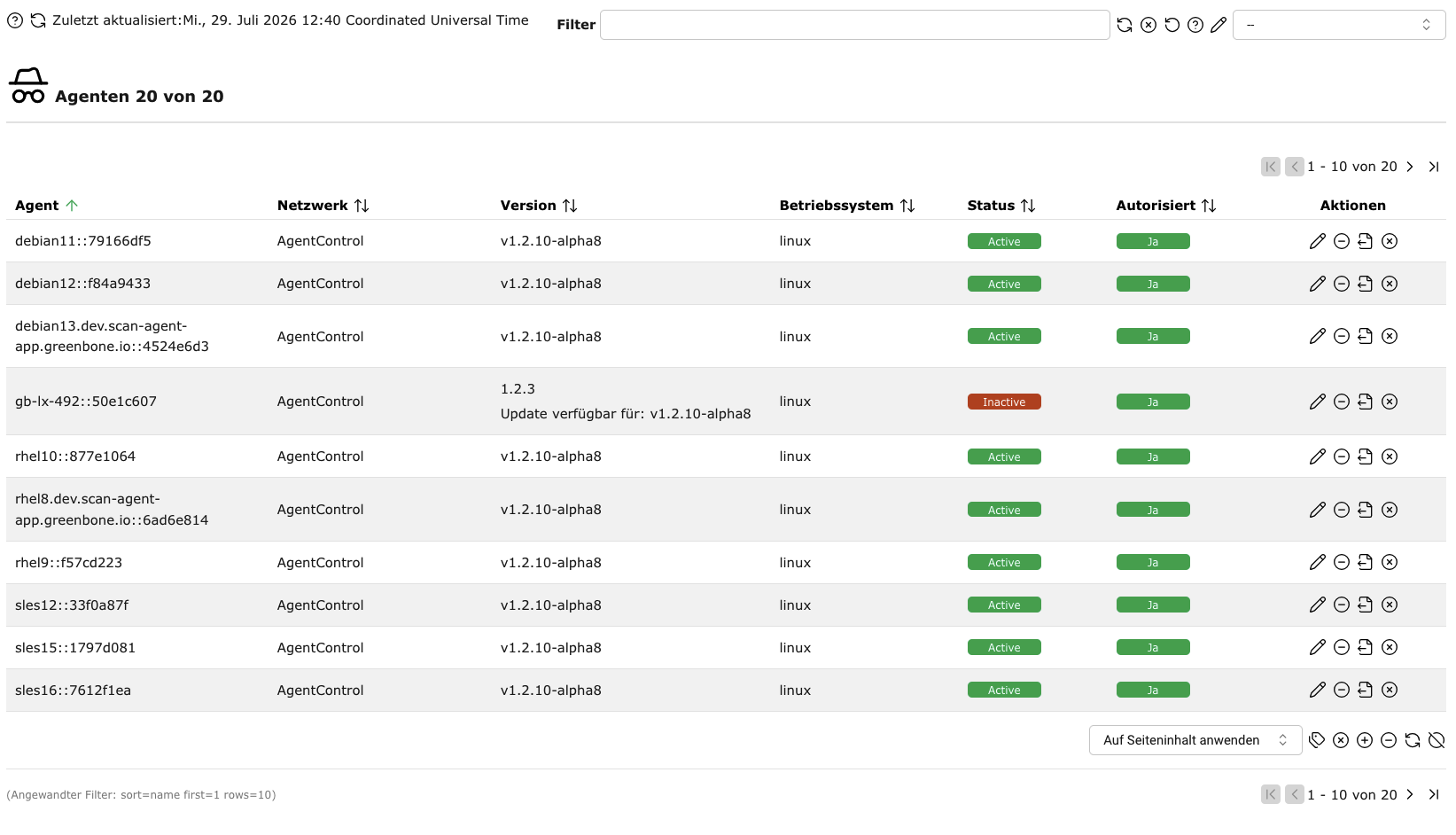This screenshot has height=835, width=1456.
Task: Jump to the last page via the bottom pagination arrow
Action: (1434, 795)
